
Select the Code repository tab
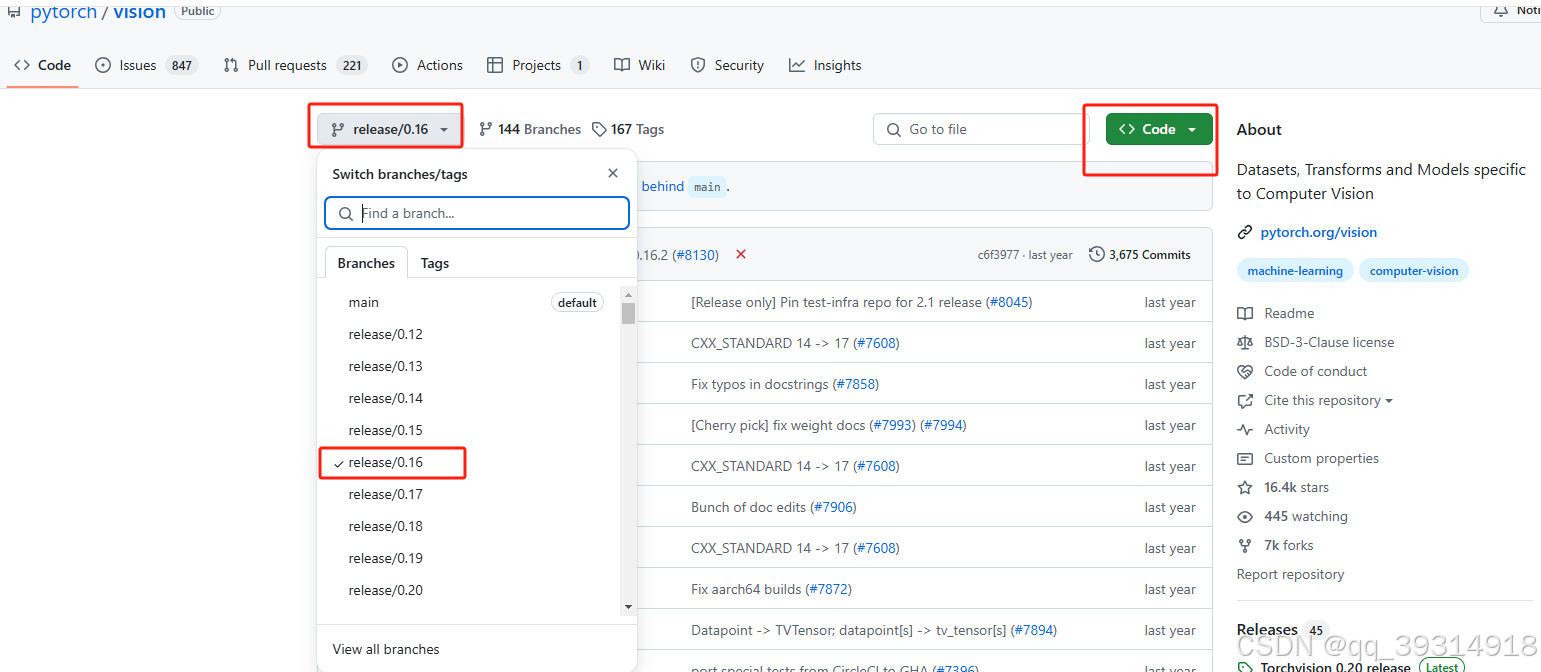pos(42,65)
